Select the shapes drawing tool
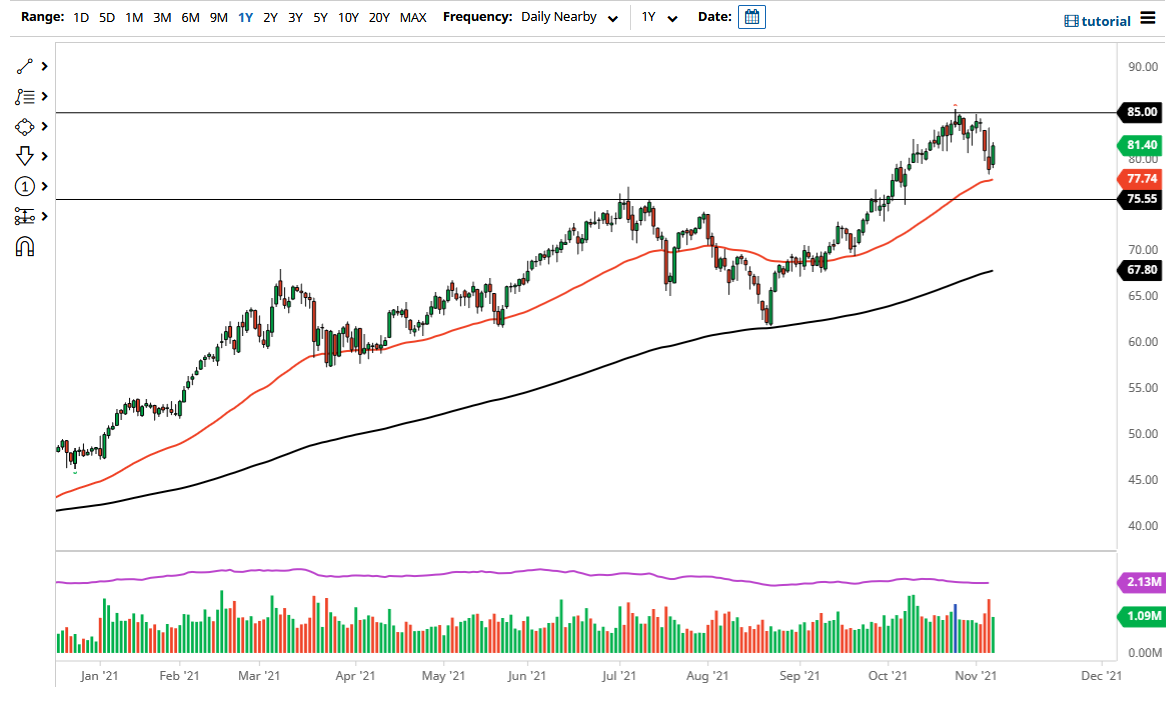 click(x=25, y=127)
